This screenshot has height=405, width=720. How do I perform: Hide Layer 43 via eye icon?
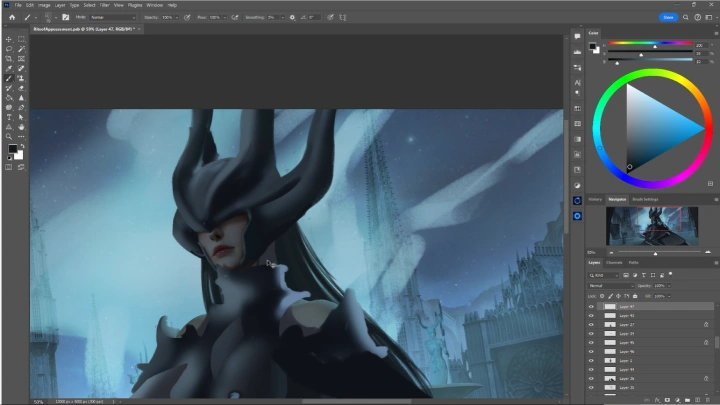(x=591, y=316)
